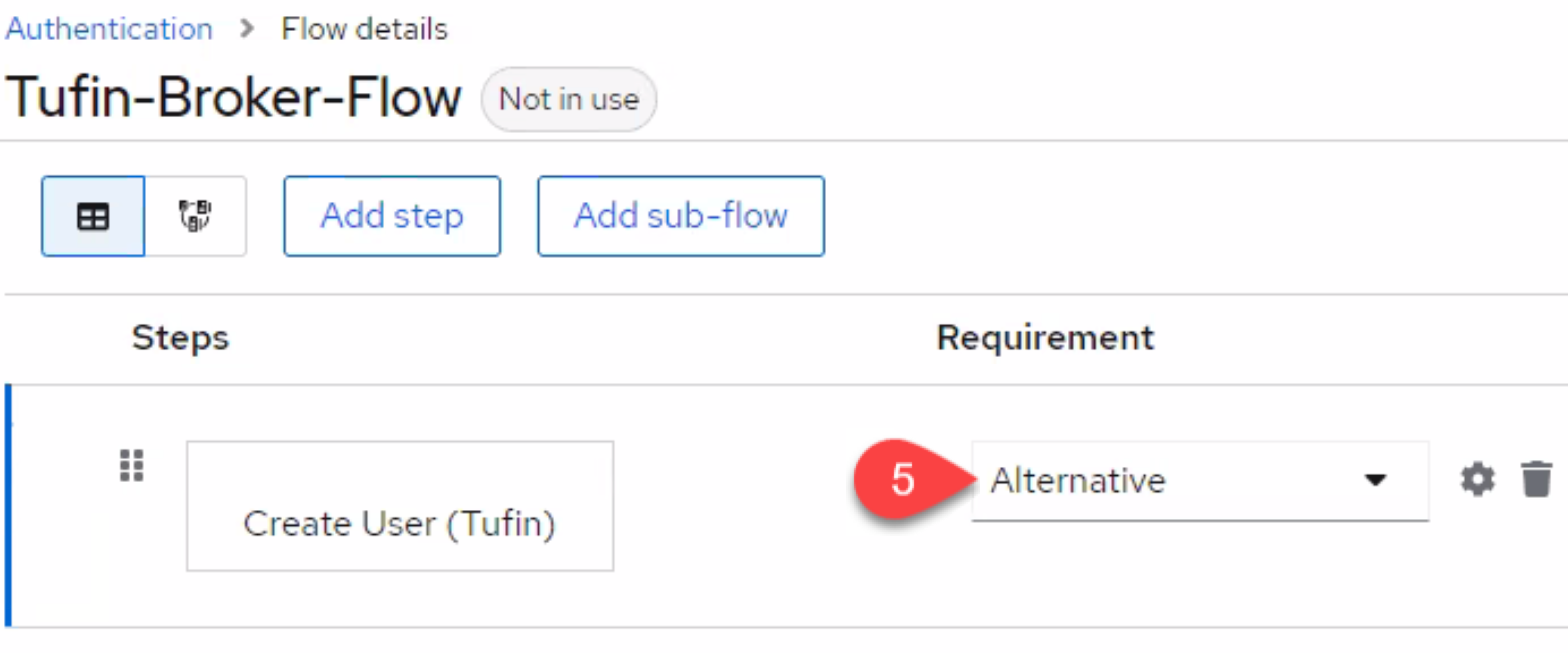Click the Authentication breadcrumb link

click(109, 29)
